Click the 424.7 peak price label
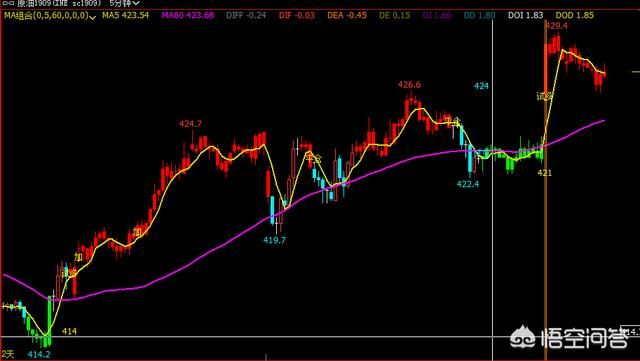The image size is (640, 361). pos(190,123)
